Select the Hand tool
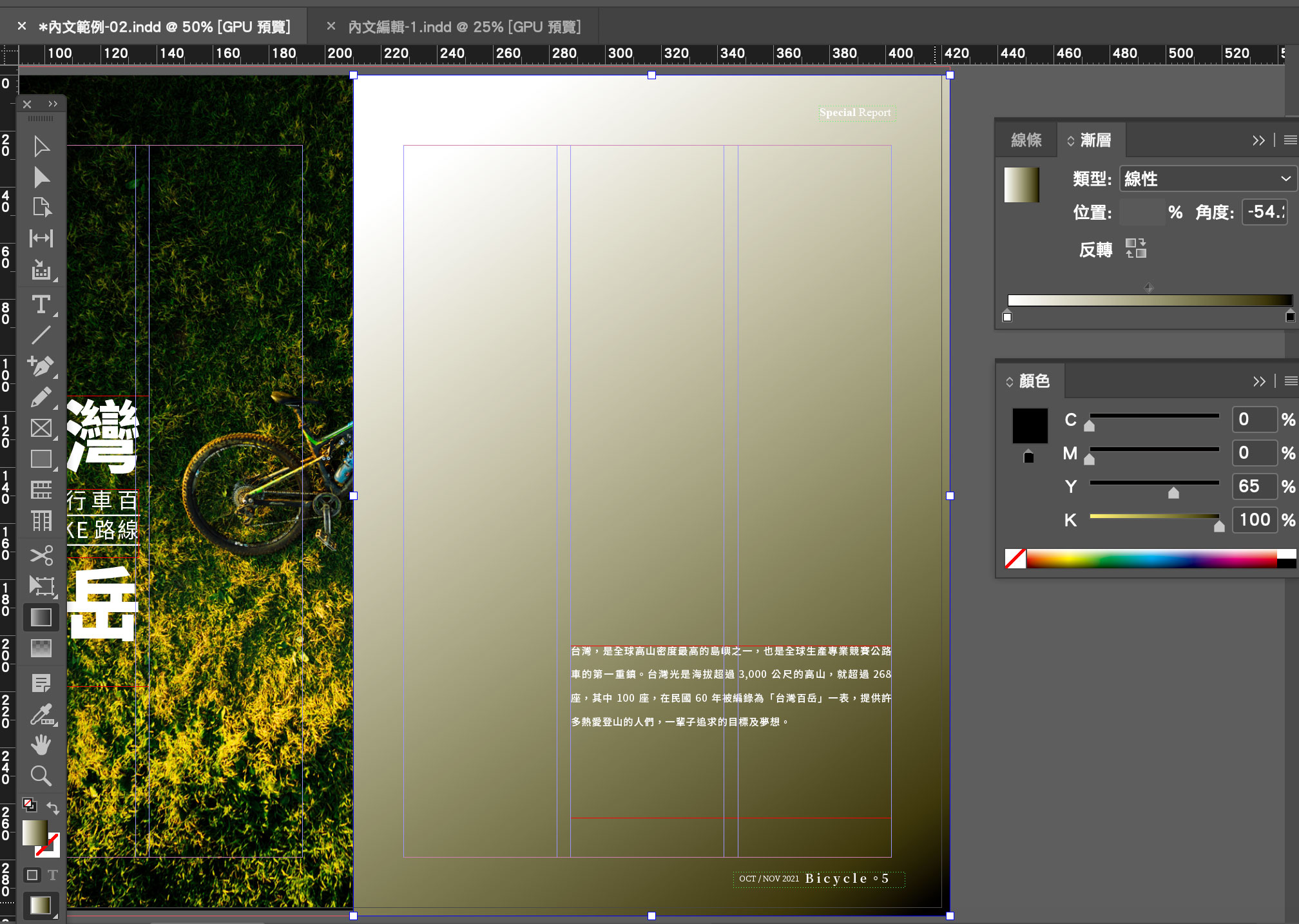1299x924 pixels. tap(41, 745)
